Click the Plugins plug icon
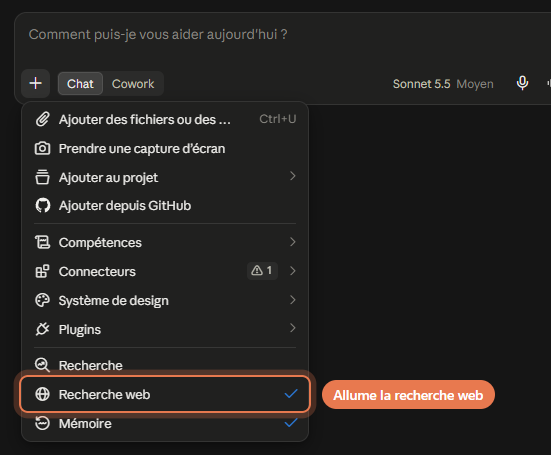551x455 pixels. point(43,329)
